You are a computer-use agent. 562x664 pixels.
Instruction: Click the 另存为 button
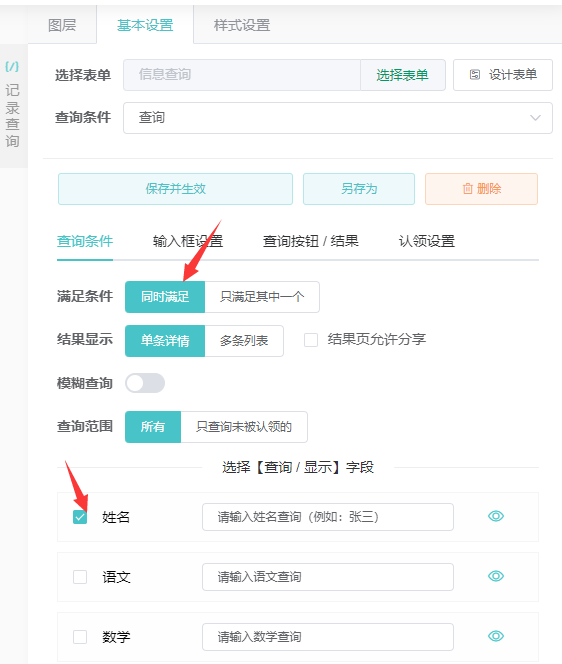pyautogui.click(x=359, y=189)
